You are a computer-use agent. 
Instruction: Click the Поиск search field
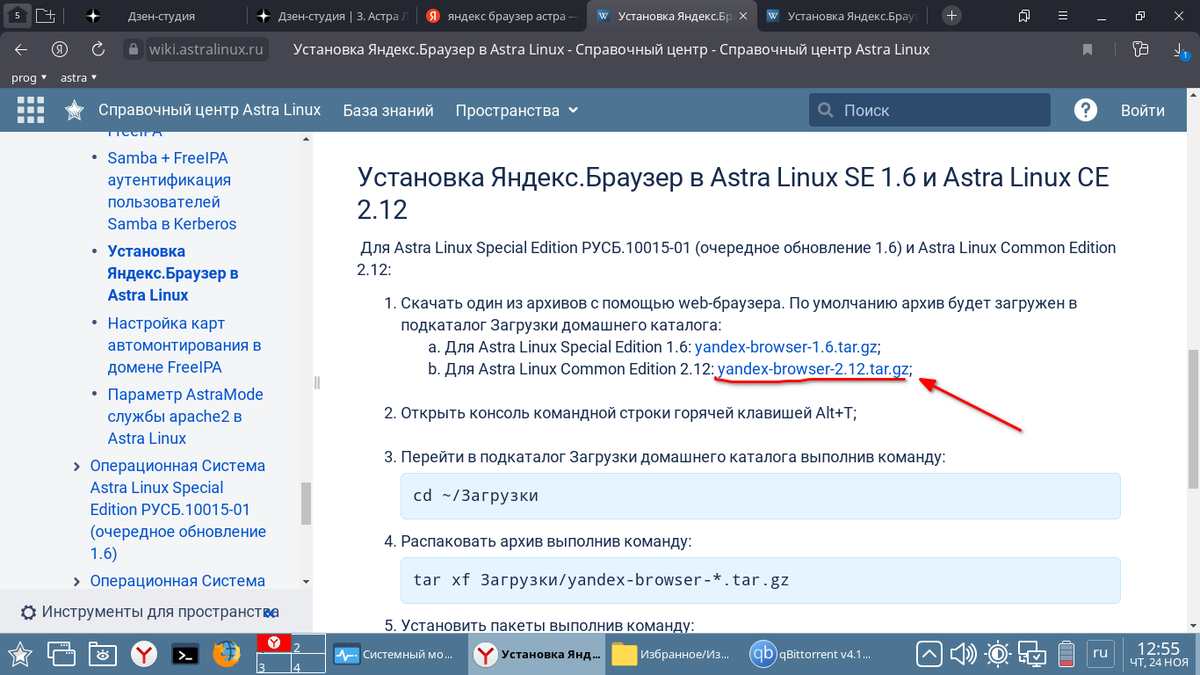coord(930,110)
